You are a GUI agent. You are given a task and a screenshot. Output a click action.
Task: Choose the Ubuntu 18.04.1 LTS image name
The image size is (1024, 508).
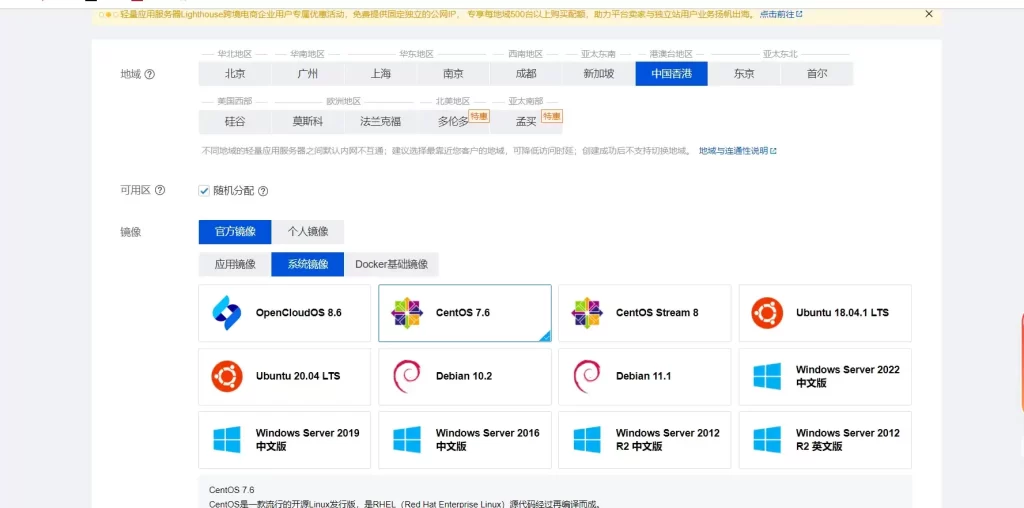(x=842, y=313)
